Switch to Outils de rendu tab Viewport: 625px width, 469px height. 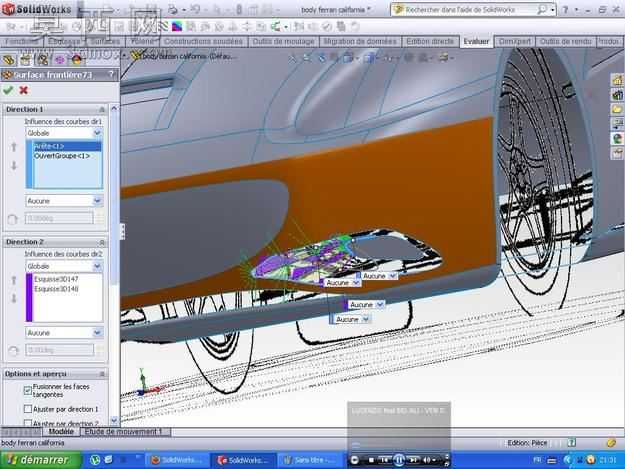(565, 41)
